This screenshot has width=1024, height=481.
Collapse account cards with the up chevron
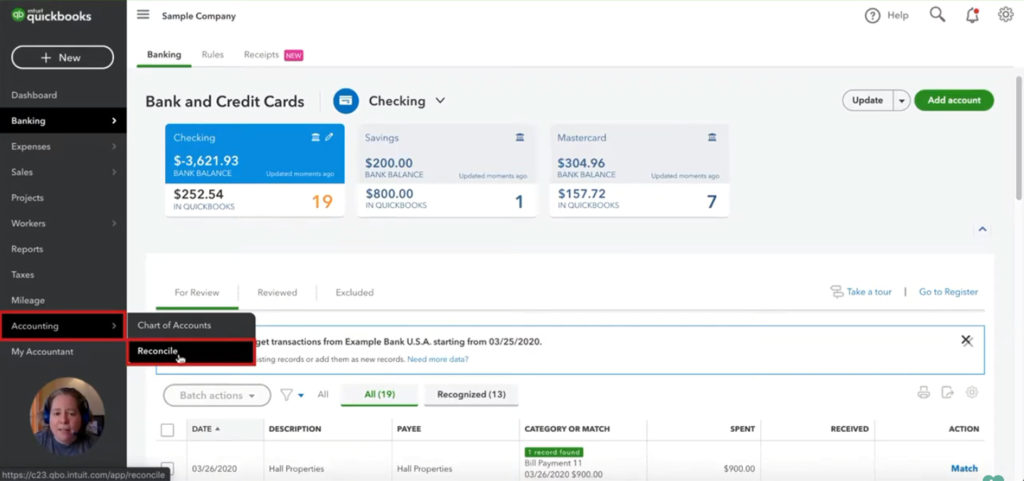tap(982, 229)
